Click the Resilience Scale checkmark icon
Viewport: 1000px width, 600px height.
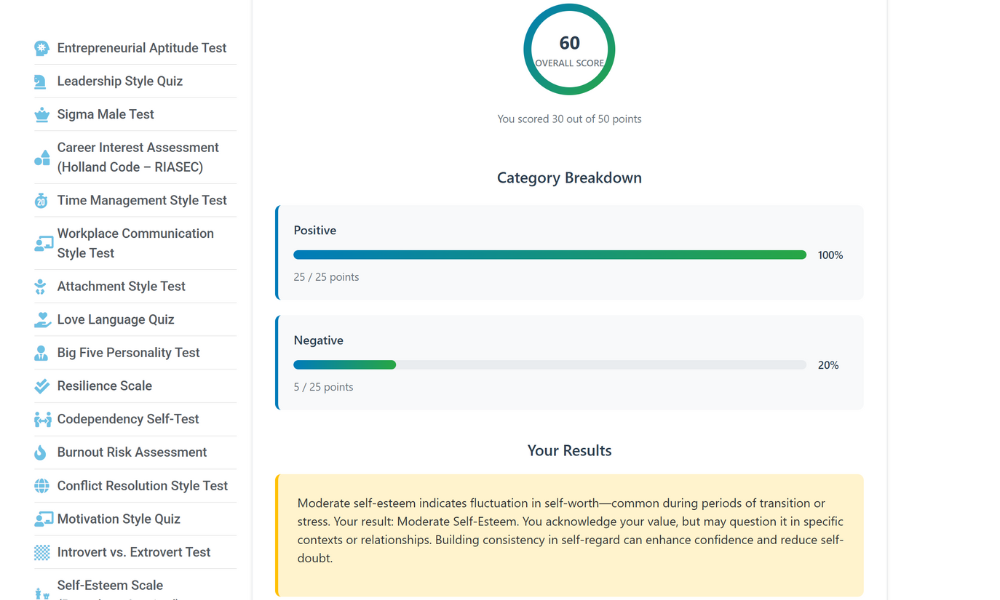pyautogui.click(x=41, y=385)
